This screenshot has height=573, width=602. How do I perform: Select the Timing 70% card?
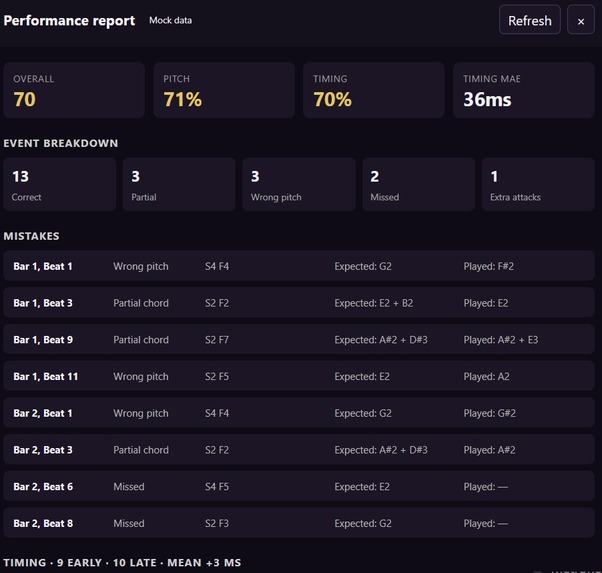(374, 90)
